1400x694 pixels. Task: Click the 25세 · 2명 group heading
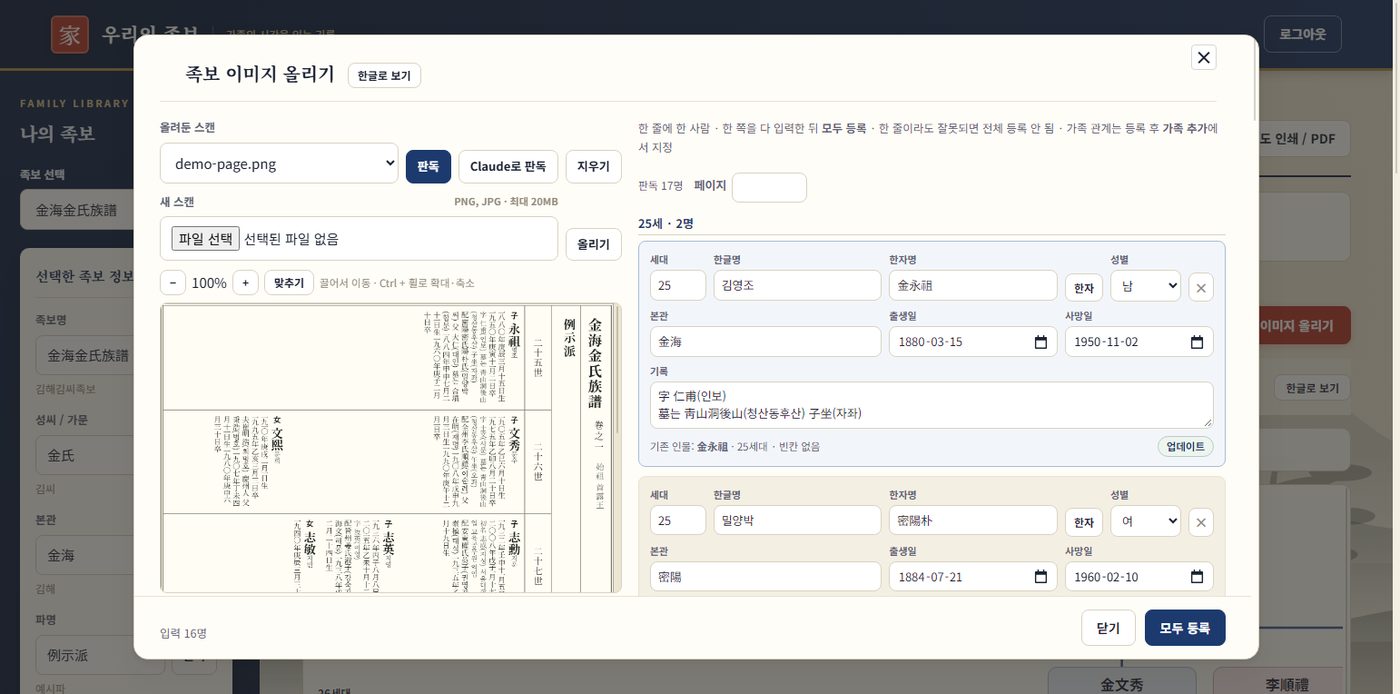666,223
